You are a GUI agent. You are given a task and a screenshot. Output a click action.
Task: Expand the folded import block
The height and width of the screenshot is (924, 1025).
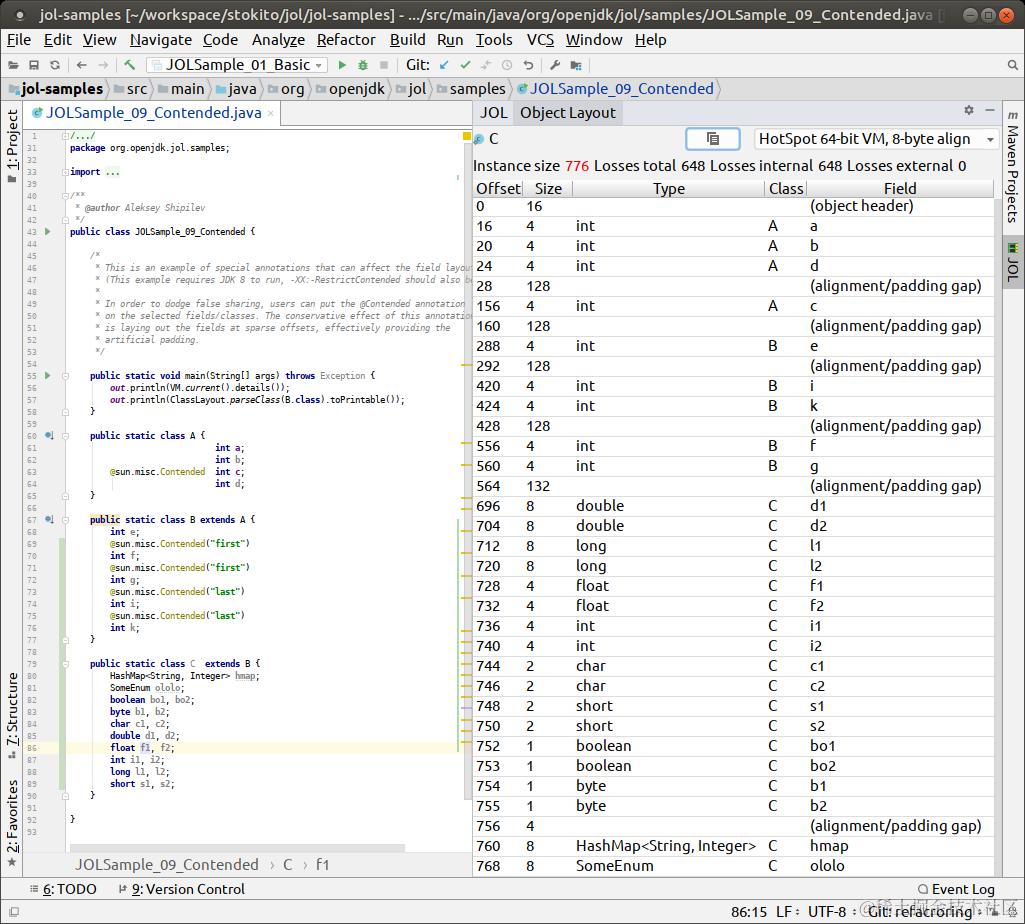65,172
